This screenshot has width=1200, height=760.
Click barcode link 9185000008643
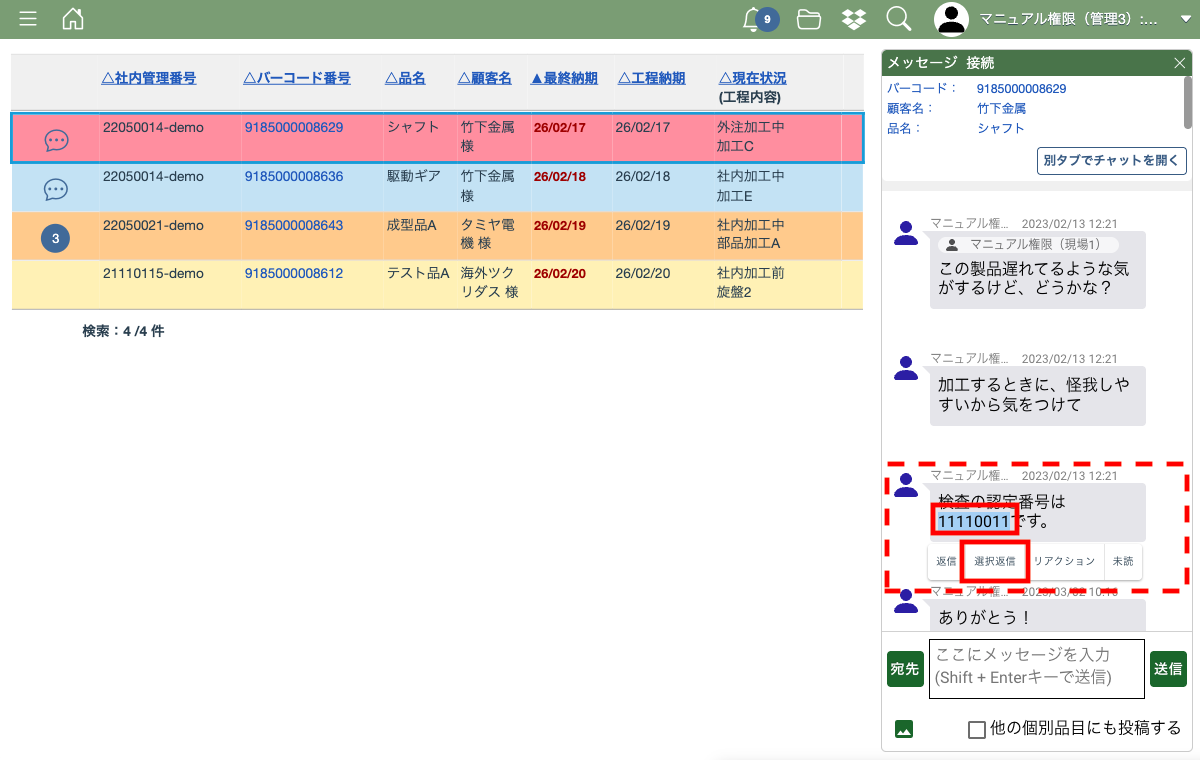pos(294,226)
